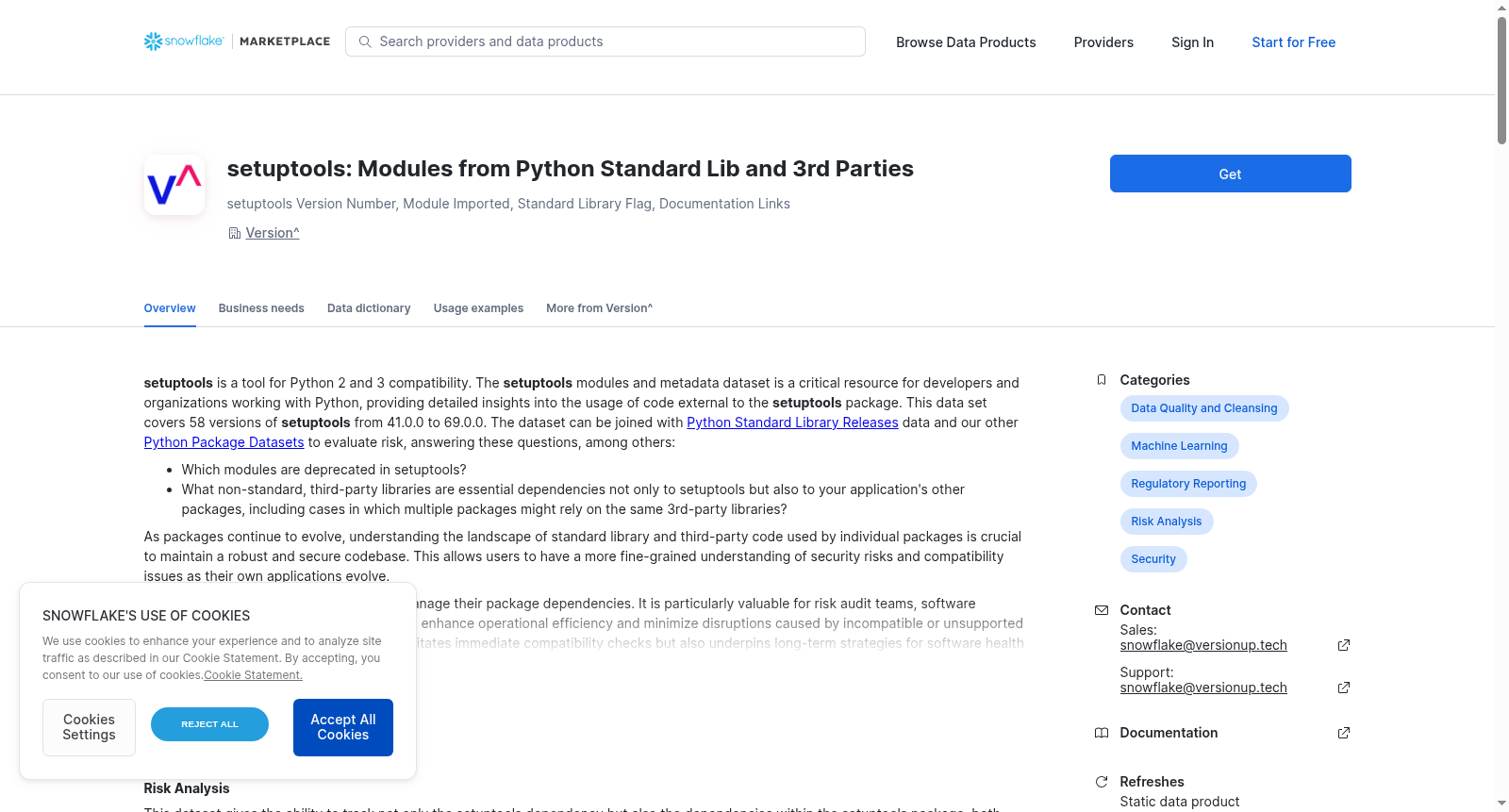Click Start for Free
Image resolution: width=1509 pixels, height=812 pixels.
(x=1293, y=42)
